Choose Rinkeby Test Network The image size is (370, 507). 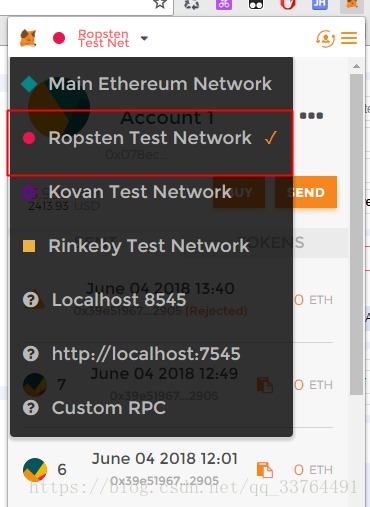(x=151, y=246)
